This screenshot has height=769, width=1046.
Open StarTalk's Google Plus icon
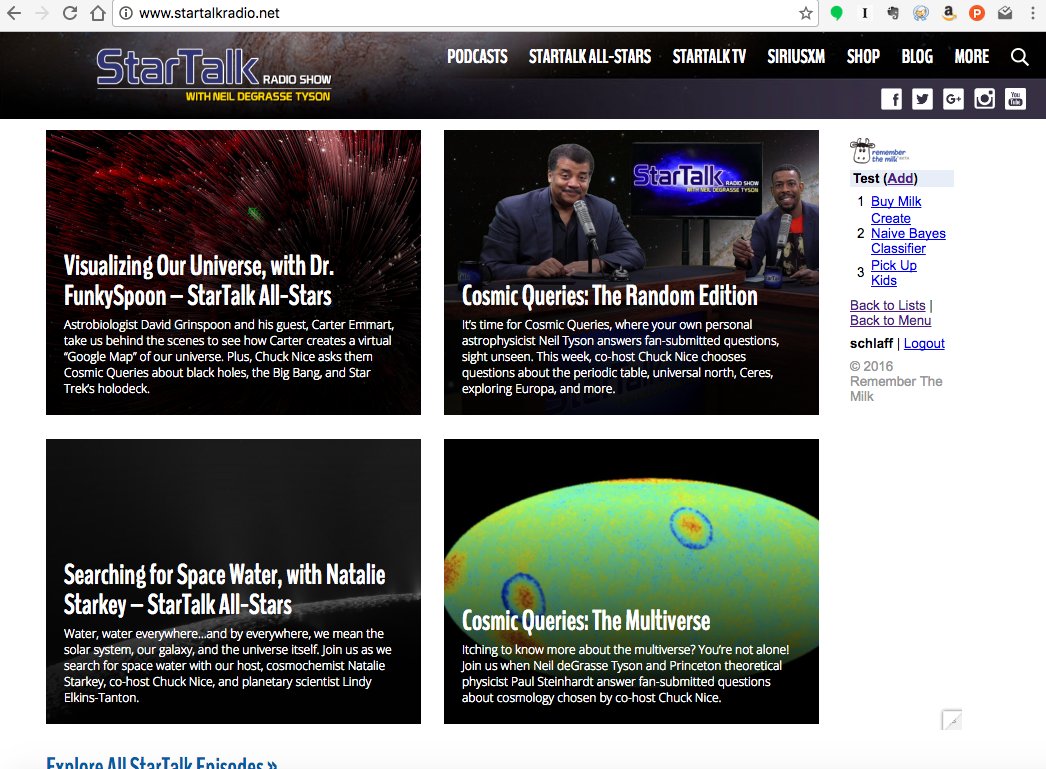point(953,99)
